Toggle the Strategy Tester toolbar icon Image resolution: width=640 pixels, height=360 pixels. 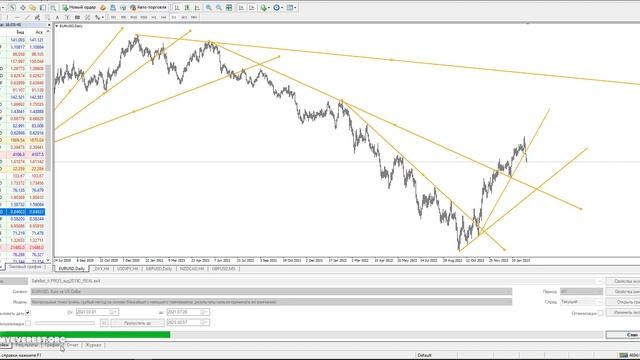point(53,7)
